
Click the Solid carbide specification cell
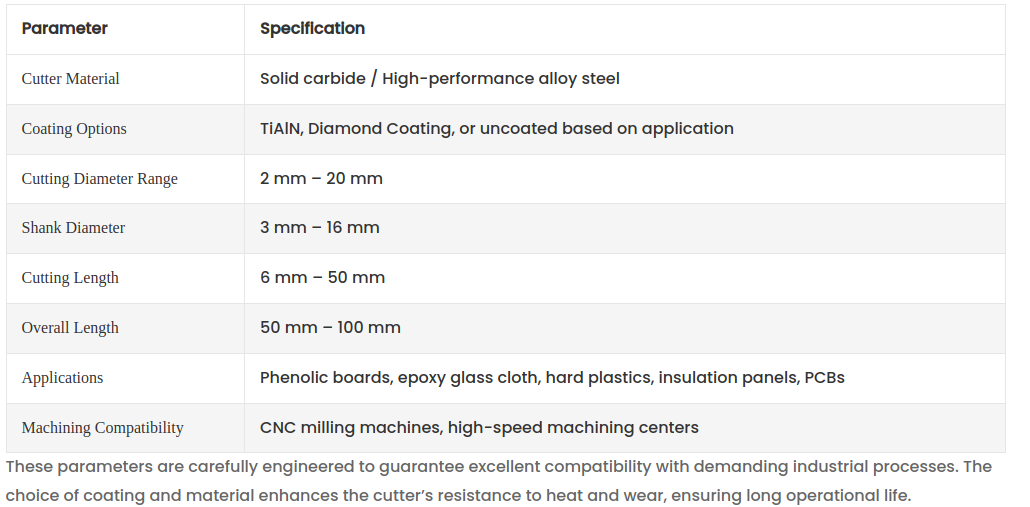[x=439, y=79]
